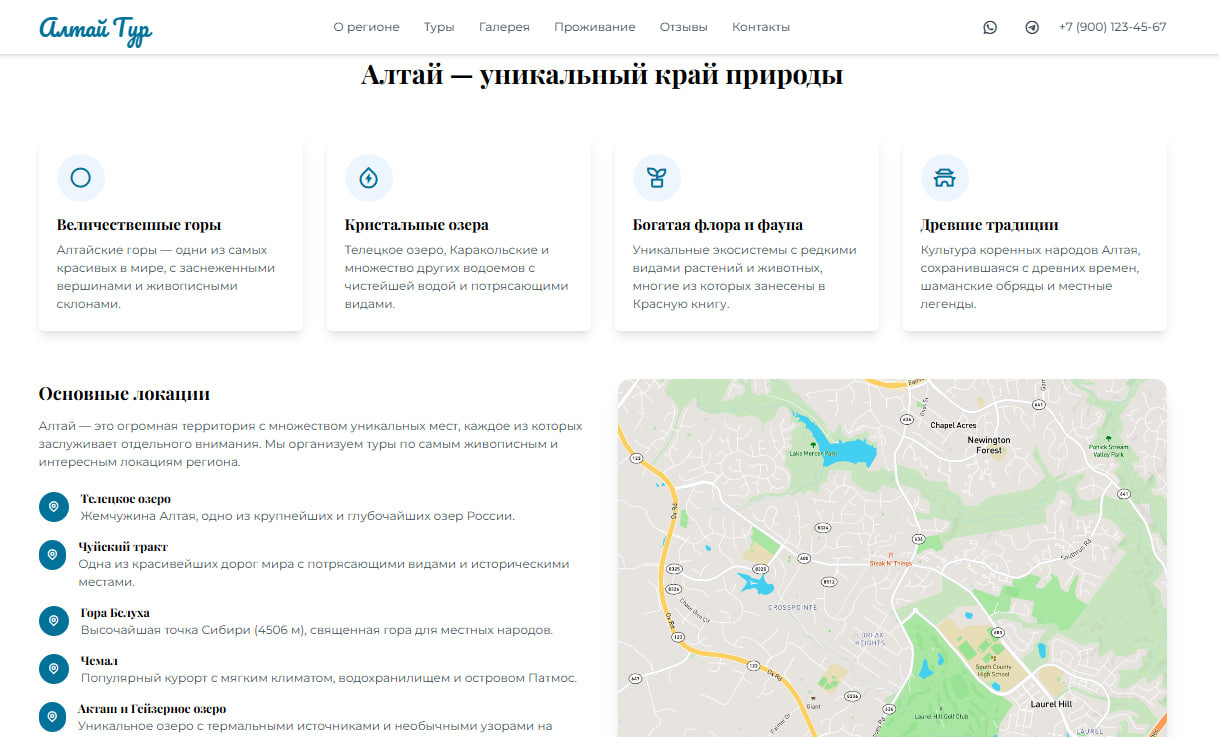This screenshot has height=737, width=1219.
Task: Click the location pin beside Чемал
Action: click(x=54, y=669)
